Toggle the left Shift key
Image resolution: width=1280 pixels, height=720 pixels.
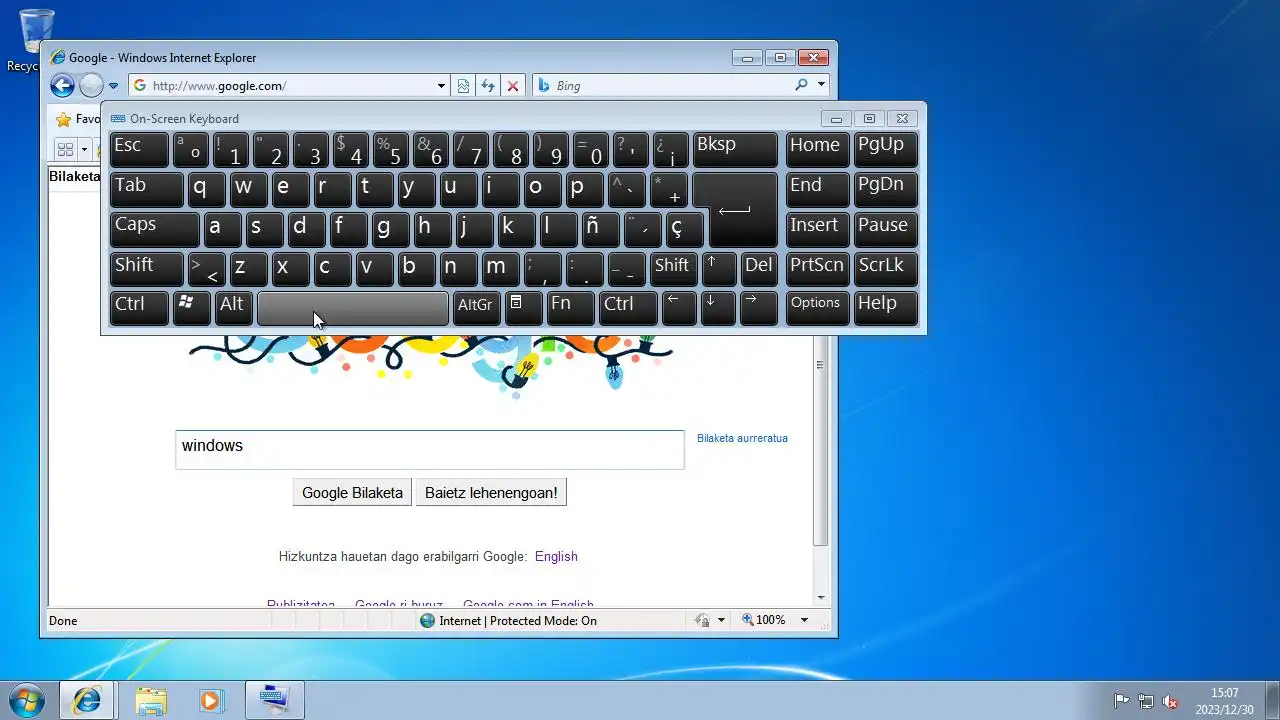[147, 268]
